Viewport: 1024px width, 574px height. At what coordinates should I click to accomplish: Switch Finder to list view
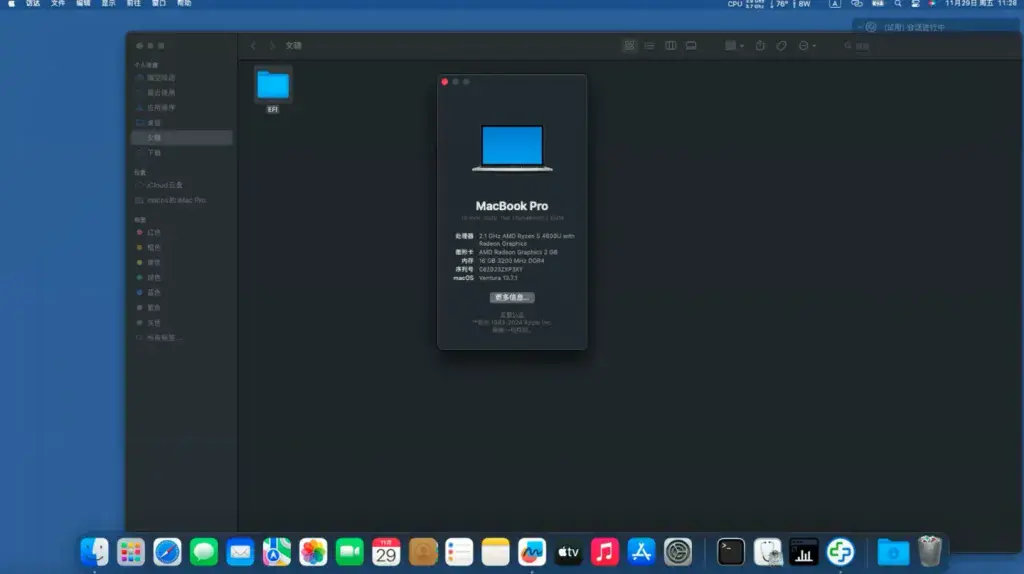tap(649, 46)
